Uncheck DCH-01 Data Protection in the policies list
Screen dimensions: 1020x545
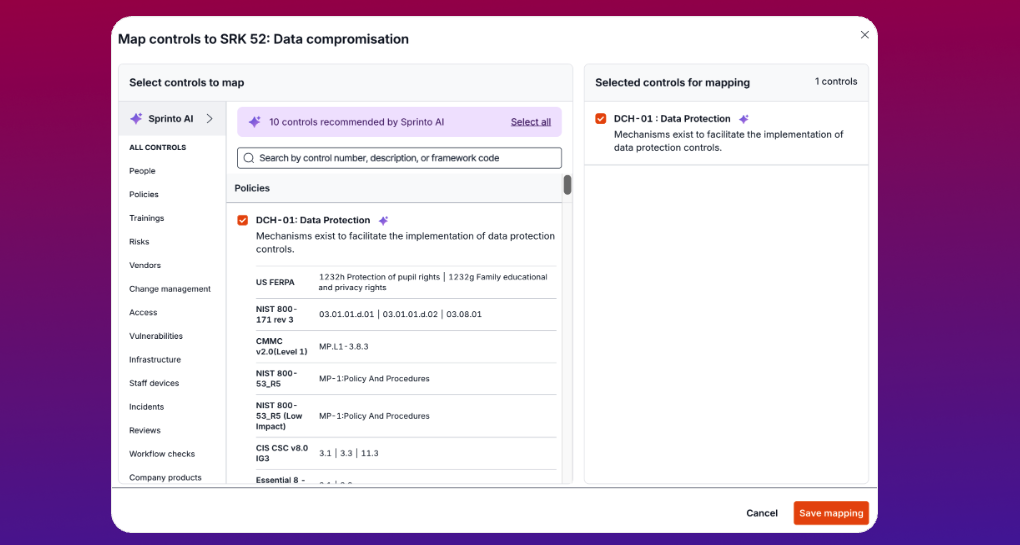(242, 220)
